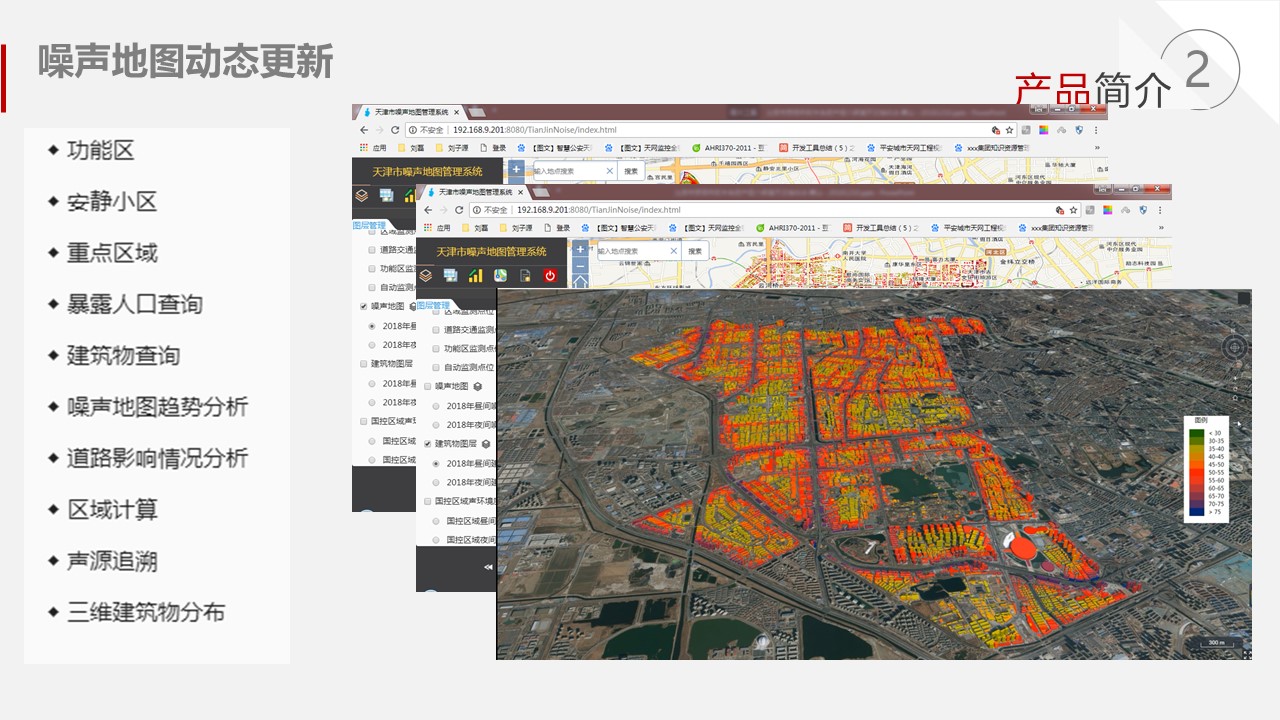Image resolution: width=1280 pixels, height=720 pixels.
Task: Open Chrome three-dot menu in front window
Action: [1160, 210]
